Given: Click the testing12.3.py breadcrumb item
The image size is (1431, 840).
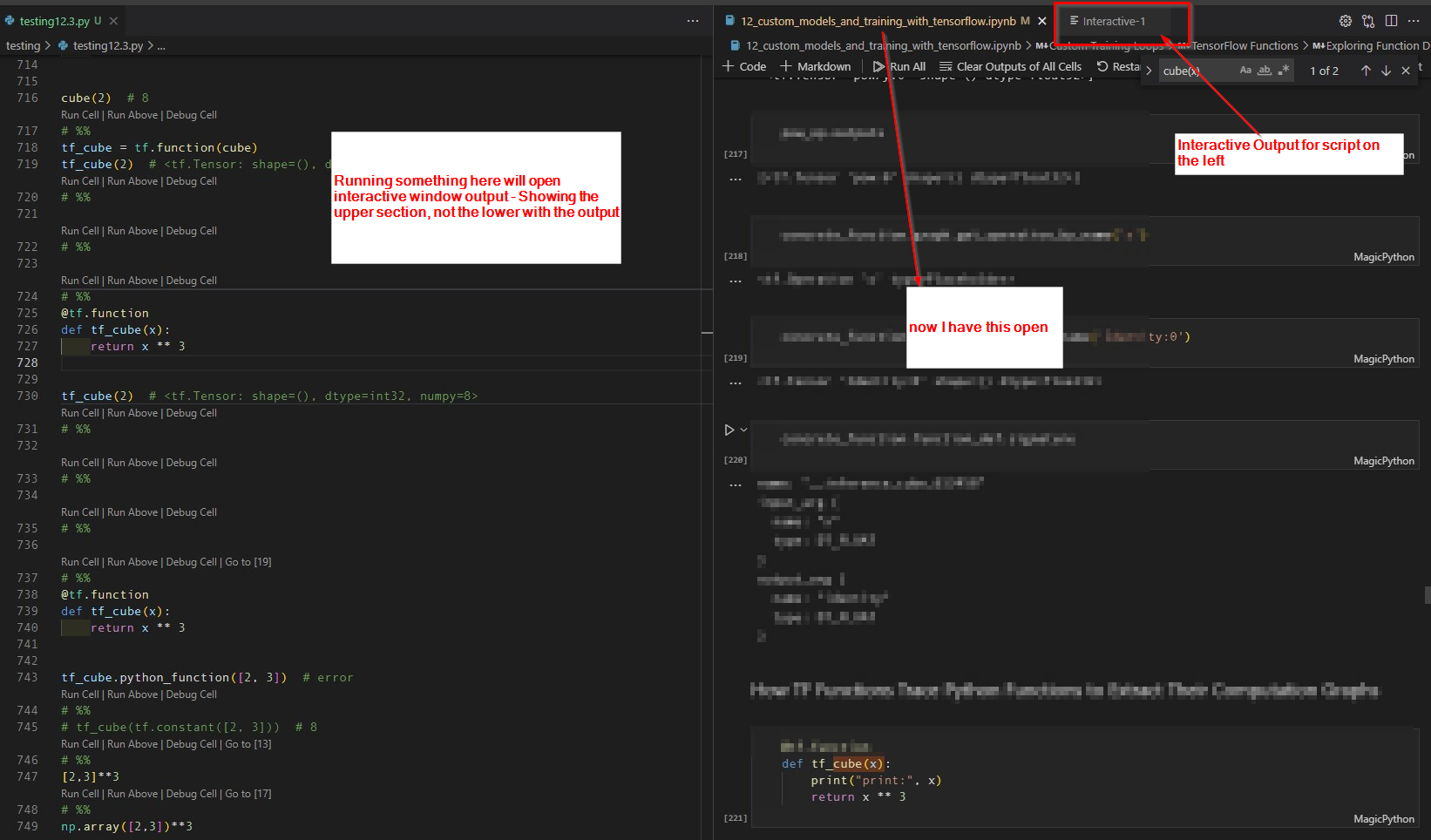Looking at the screenshot, I should [101, 45].
